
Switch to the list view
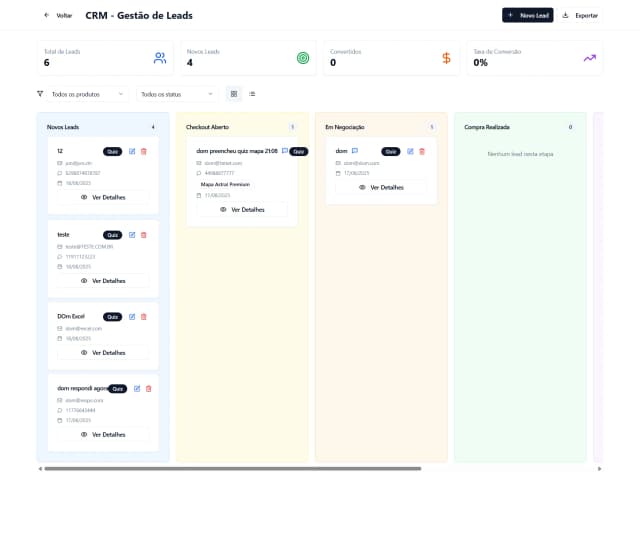pyautogui.click(x=252, y=94)
